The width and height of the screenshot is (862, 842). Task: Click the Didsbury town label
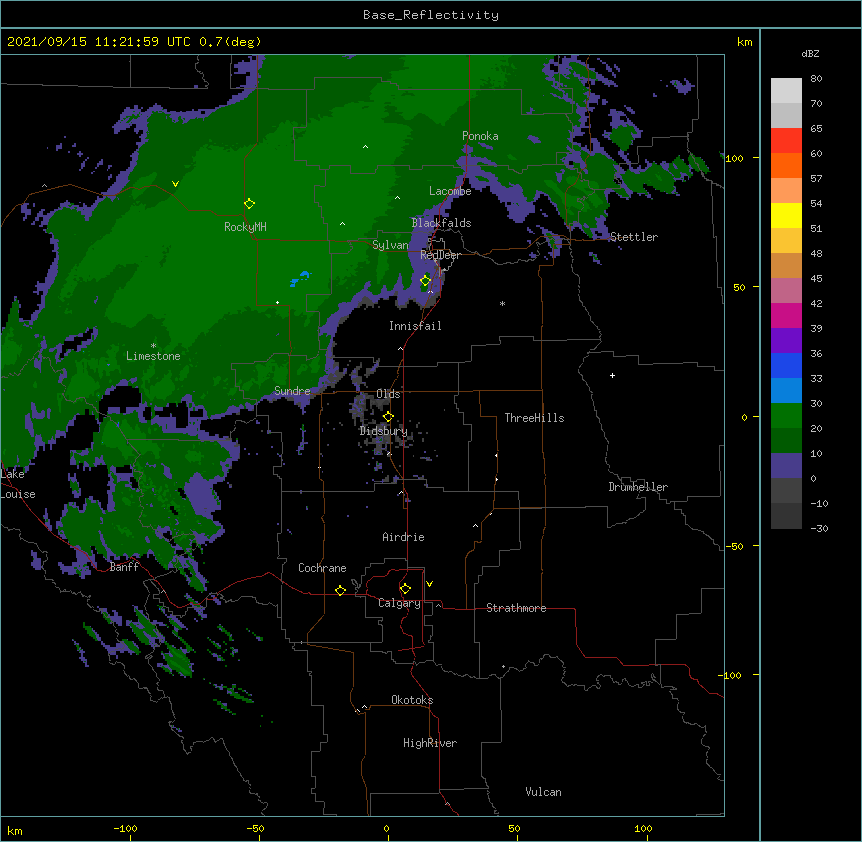pyautogui.click(x=384, y=431)
